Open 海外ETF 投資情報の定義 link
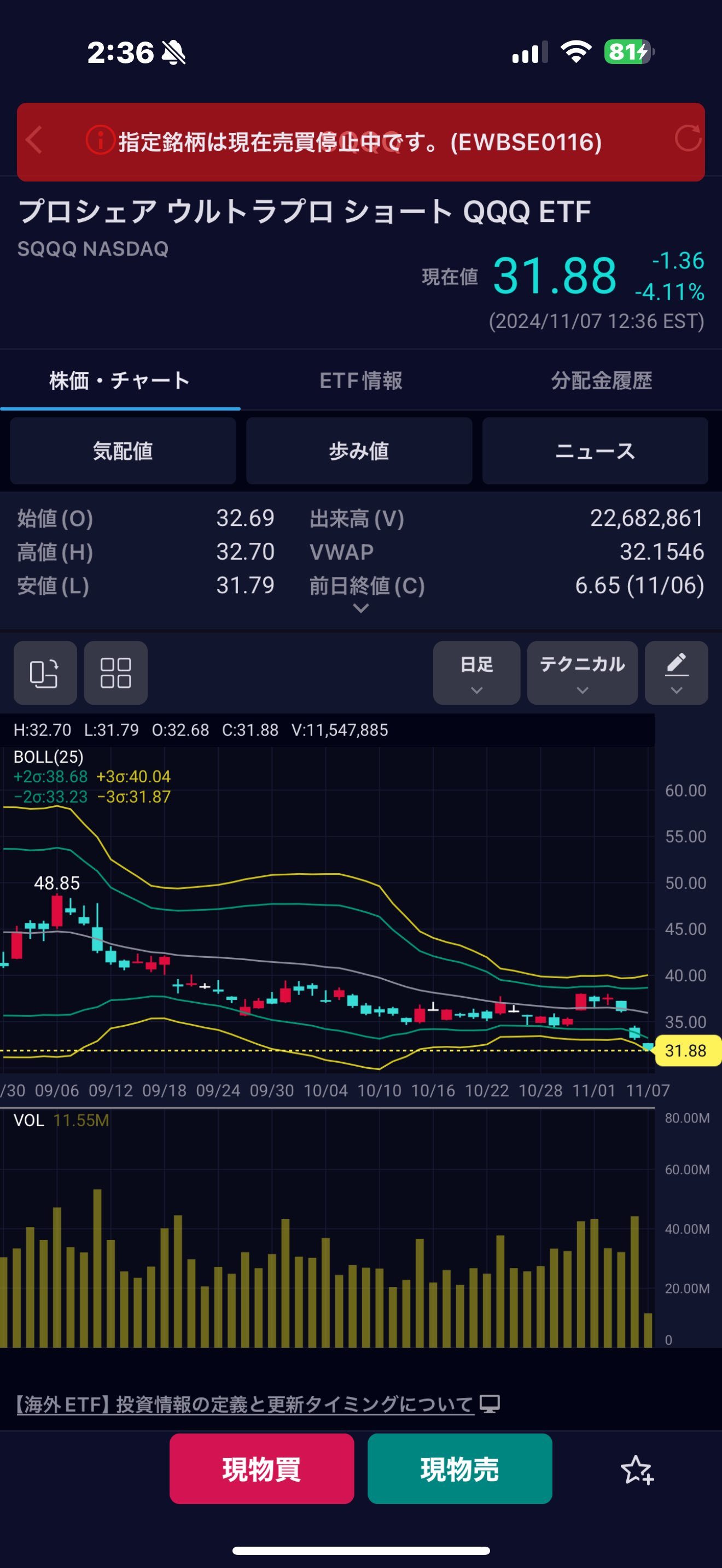722x1568 pixels. pyautogui.click(x=244, y=1405)
